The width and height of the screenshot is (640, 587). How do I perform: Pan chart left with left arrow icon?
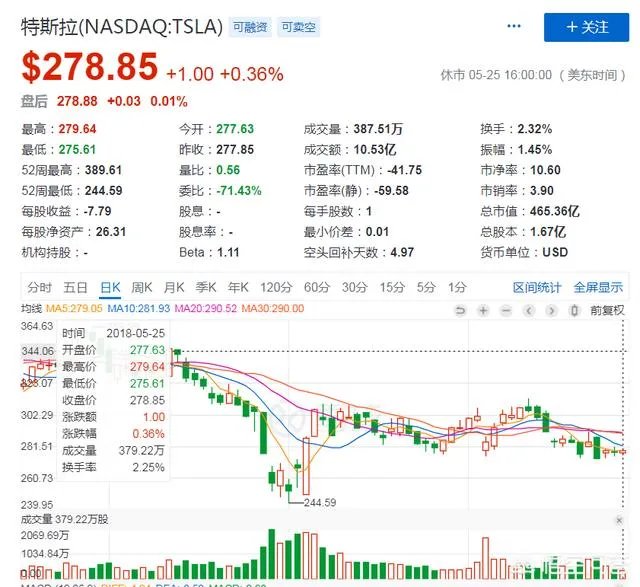(529, 311)
